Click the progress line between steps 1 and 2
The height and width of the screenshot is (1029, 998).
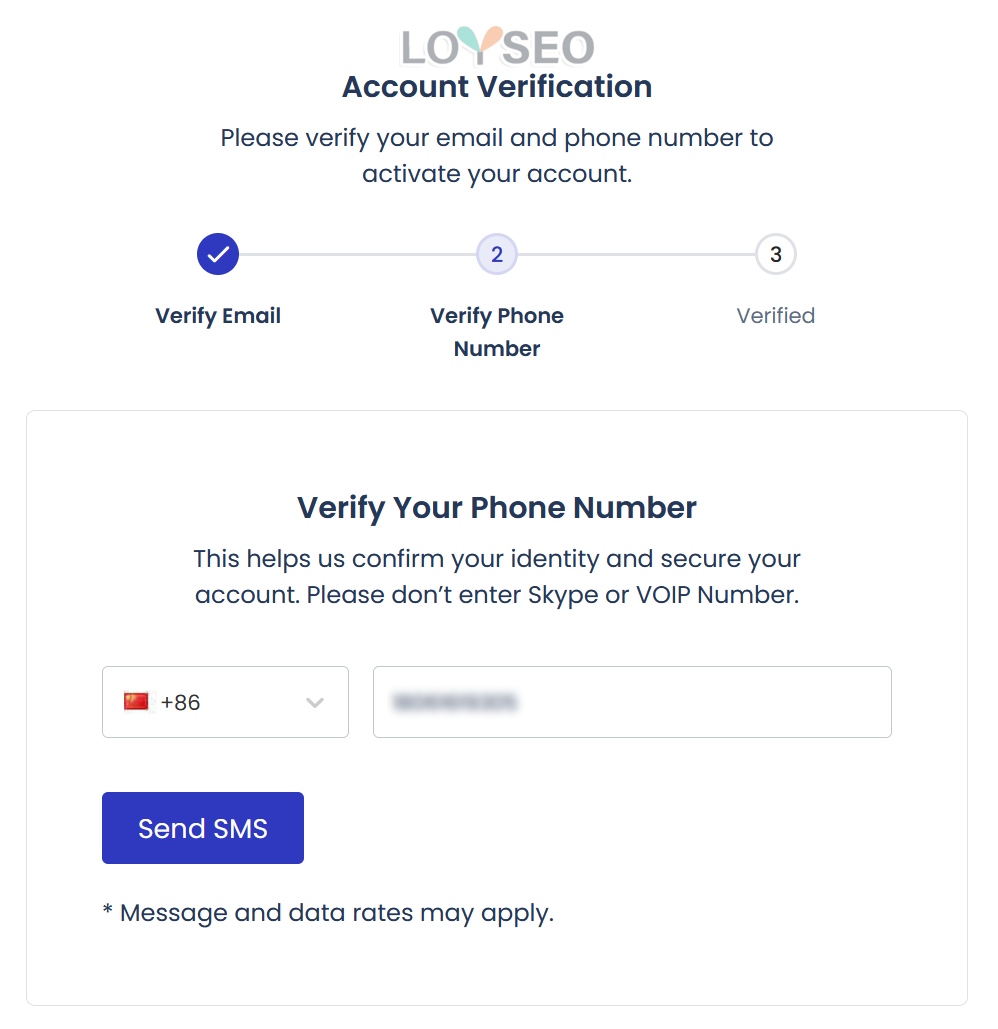pos(358,254)
